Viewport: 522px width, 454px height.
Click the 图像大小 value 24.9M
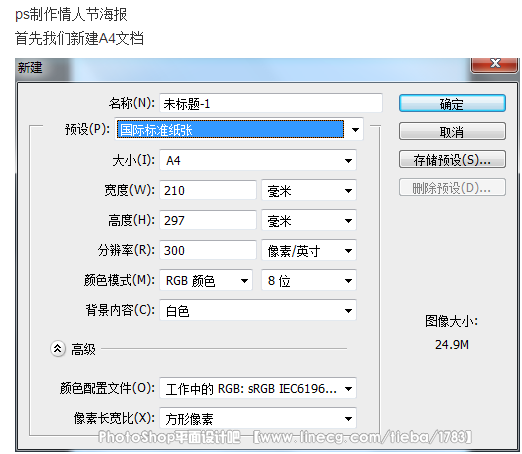point(452,344)
